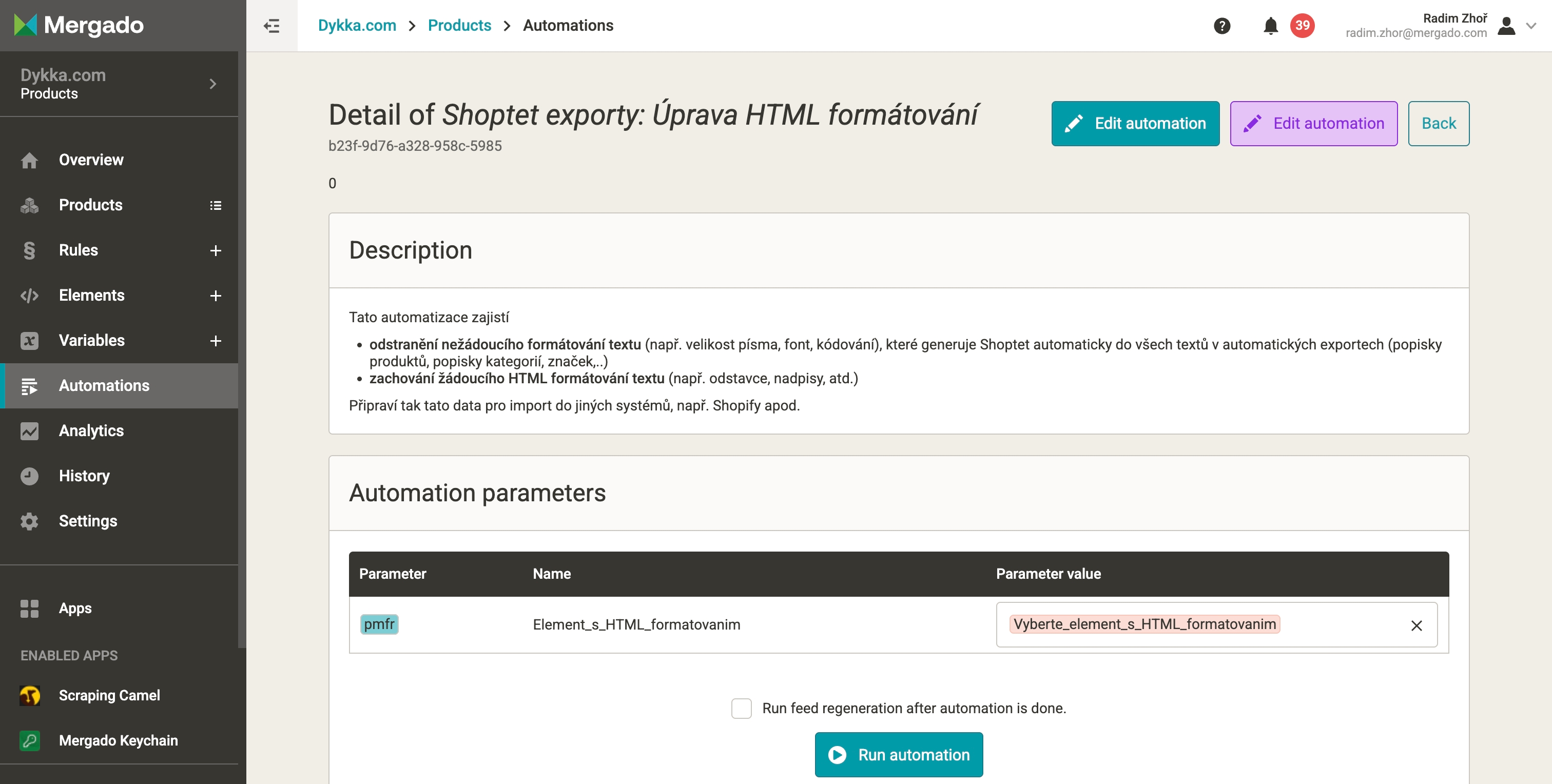This screenshot has height=784, width=1552.
Task: Open Mergado Keychain app icon
Action: coord(30,740)
